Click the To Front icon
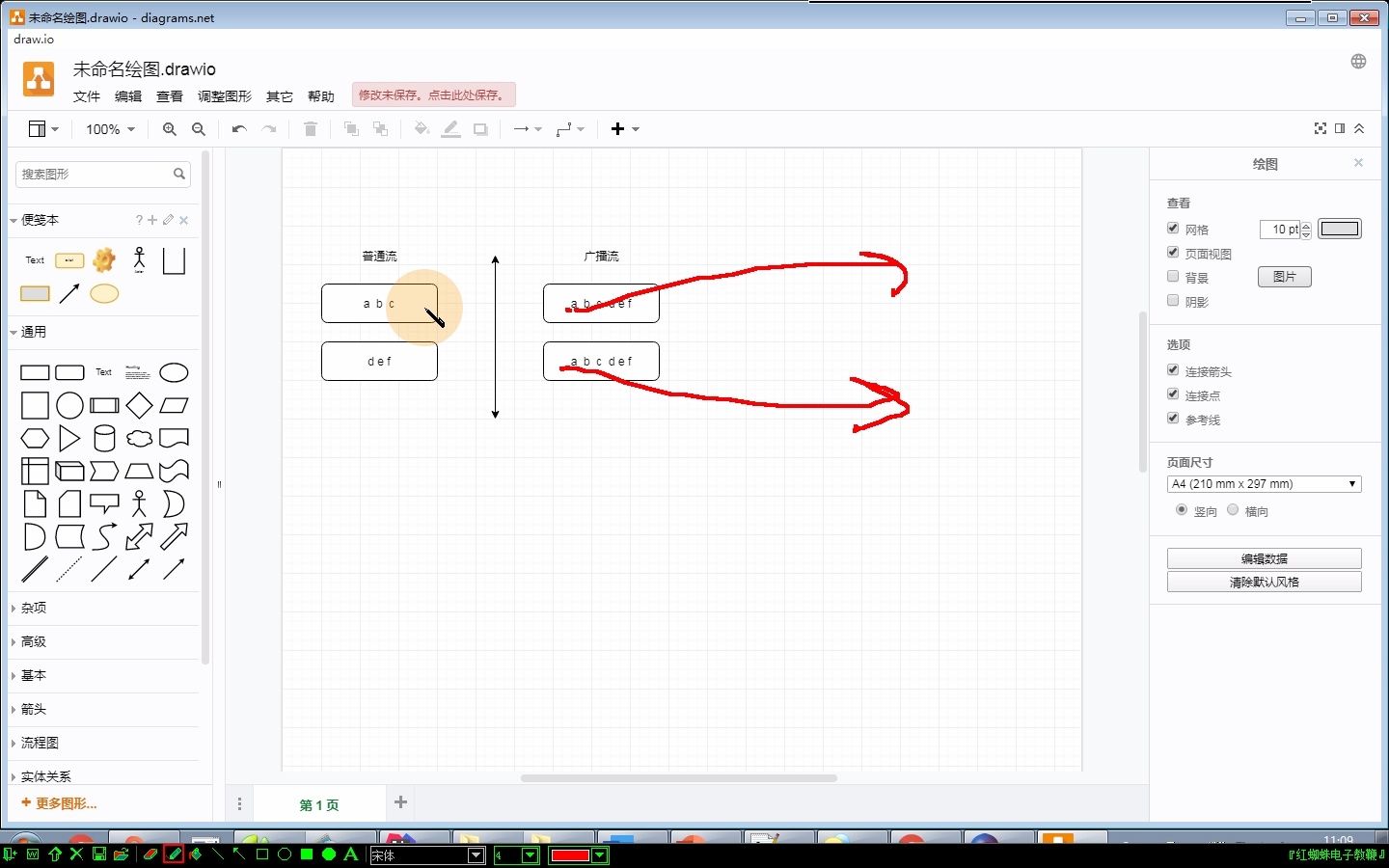This screenshot has height=868, width=1389. (x=351, y=129)
